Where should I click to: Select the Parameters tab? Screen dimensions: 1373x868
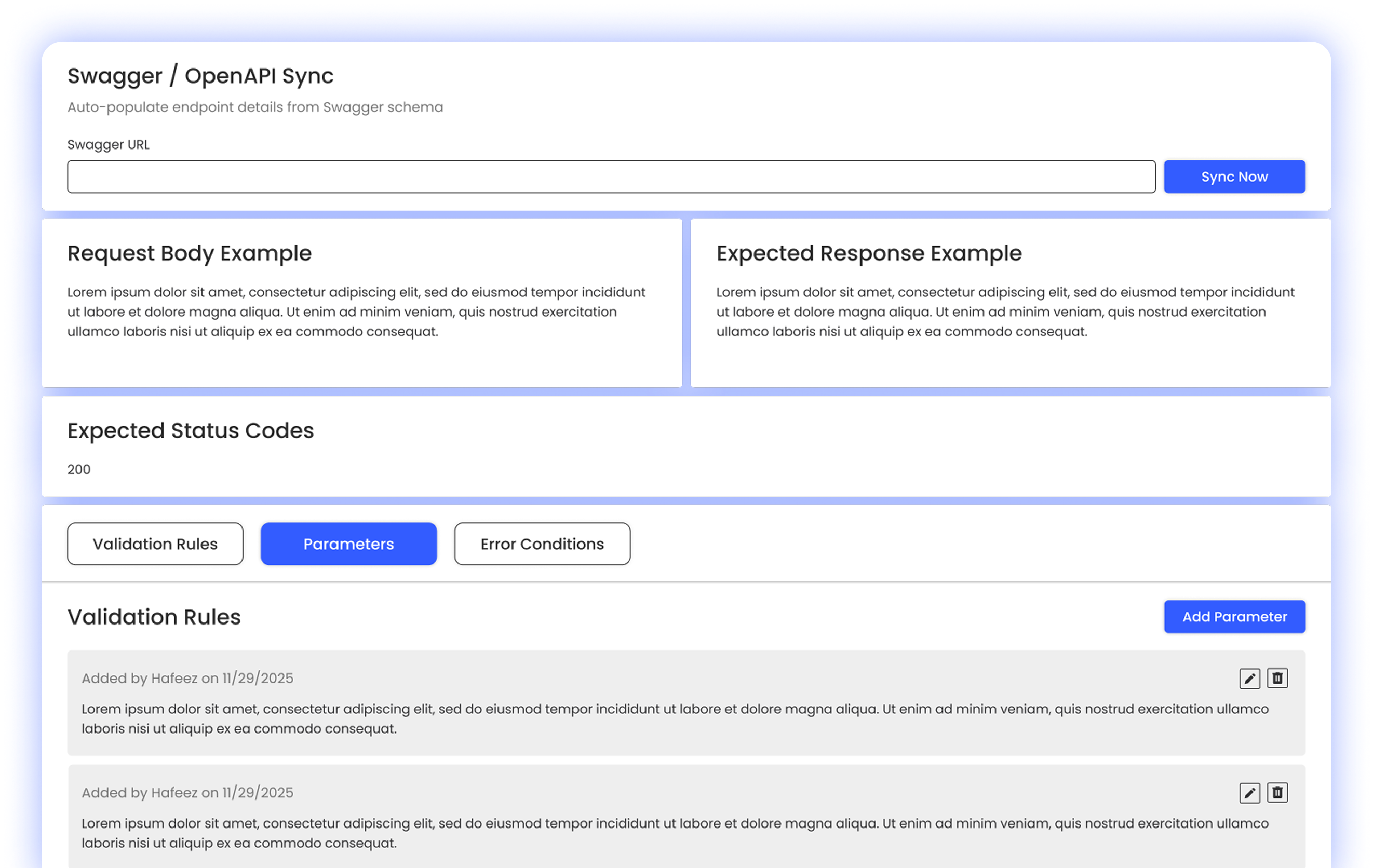[x=348, y=544]
